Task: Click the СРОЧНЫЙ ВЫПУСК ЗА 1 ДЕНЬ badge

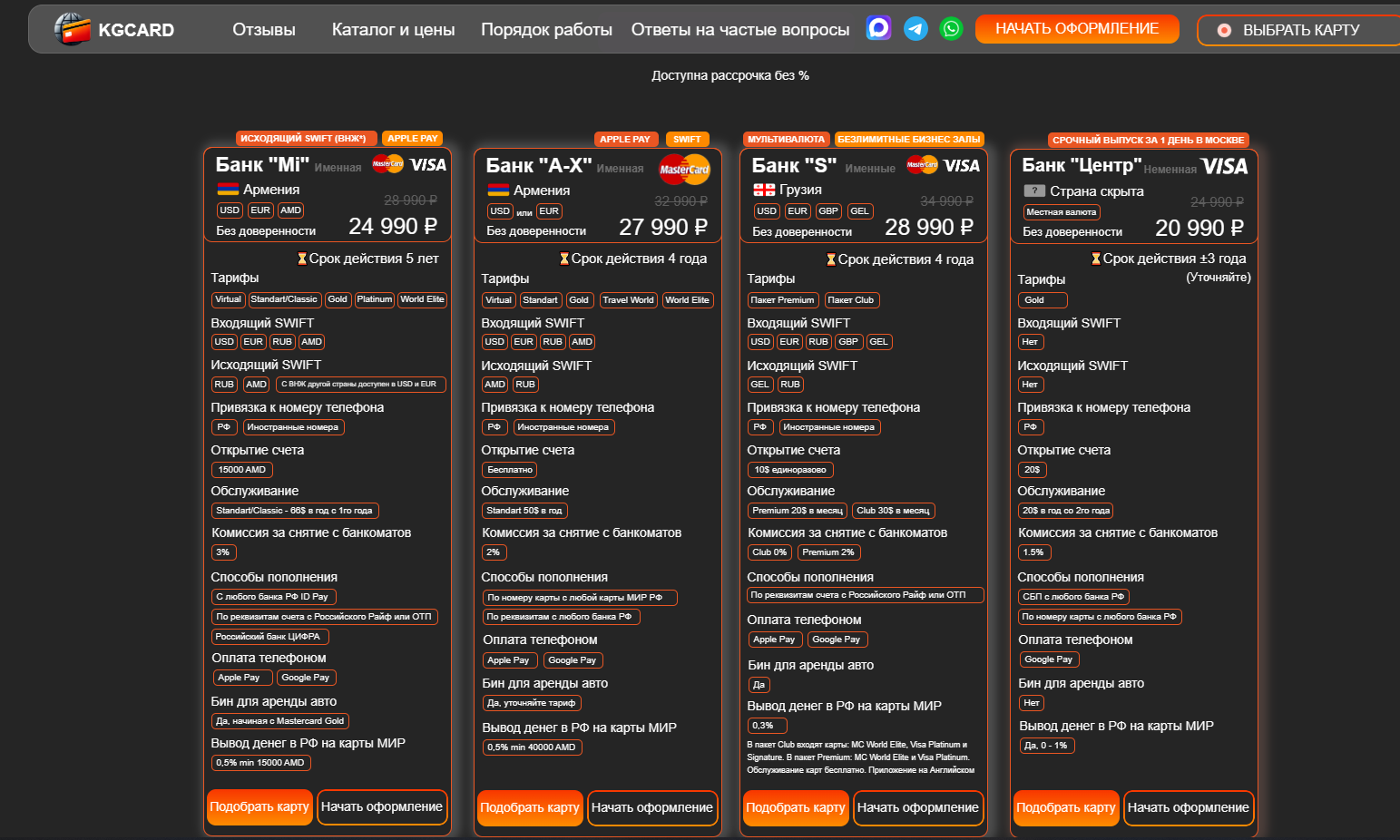Action: (x=1149, y=140)
